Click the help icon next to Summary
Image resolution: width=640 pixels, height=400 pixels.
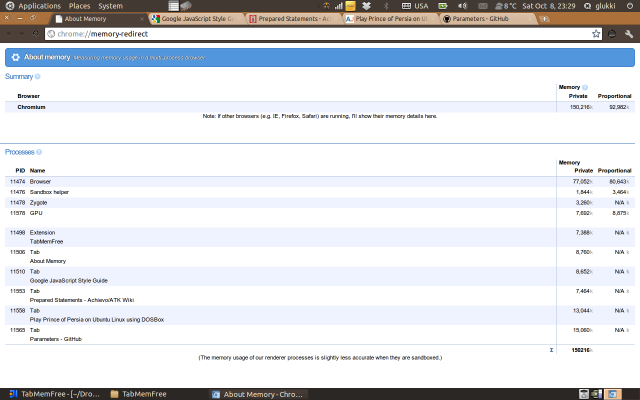(x=38, y=77)
